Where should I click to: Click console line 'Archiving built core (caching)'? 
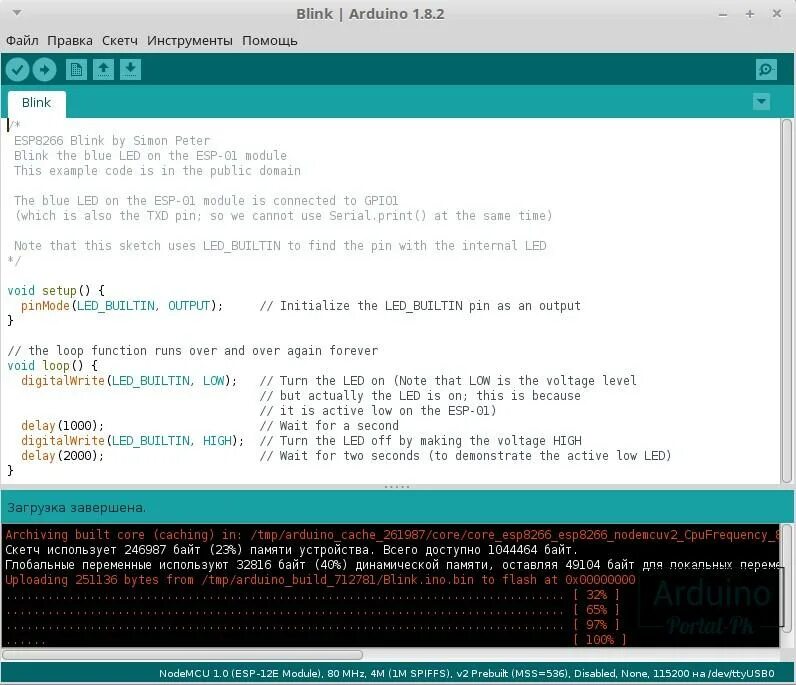pyautogui.click(x=391, y=535)
